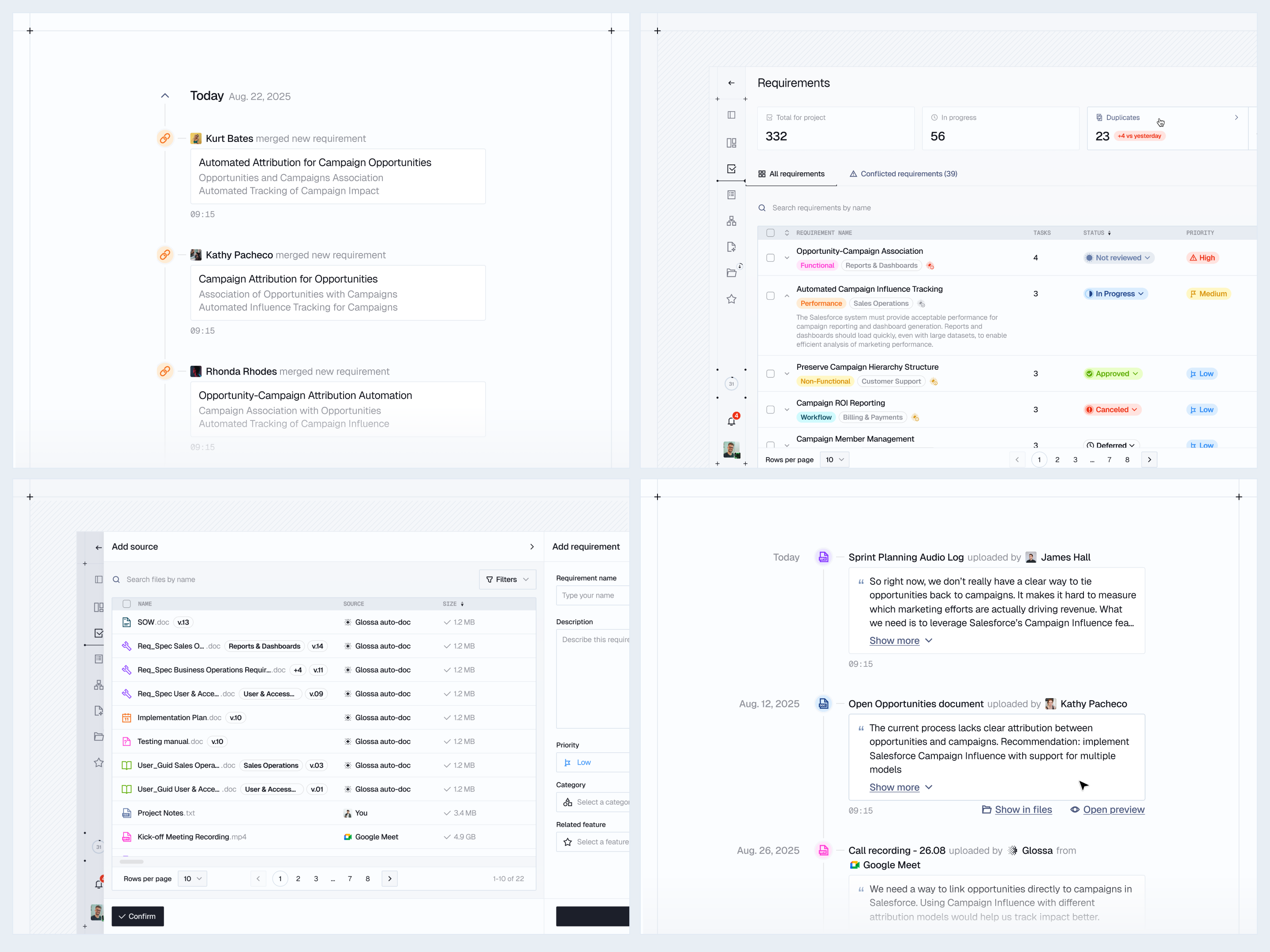
Task: Click the star favorites icon in Requirements sidebar
Action: click(x=732, y=299)
